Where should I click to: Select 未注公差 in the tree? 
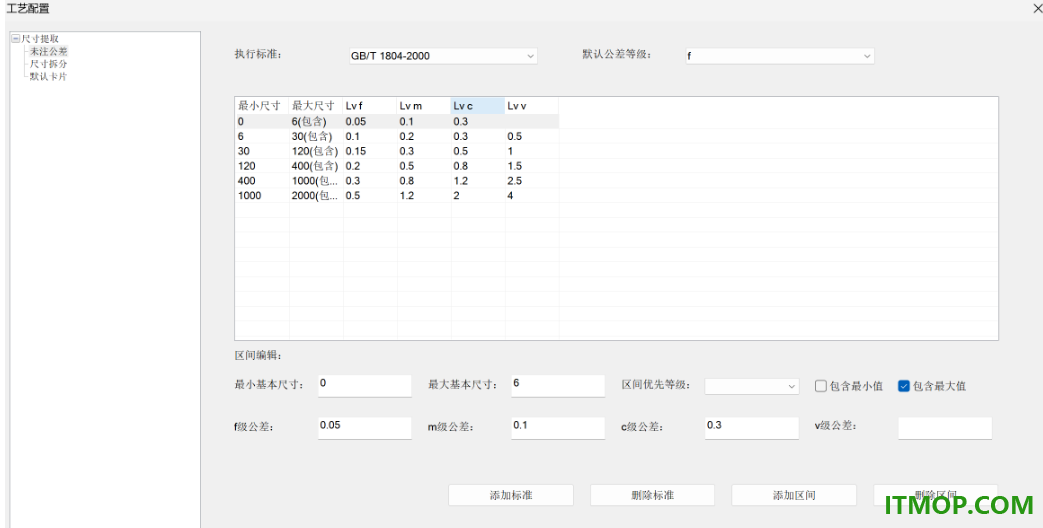(49, 51)
